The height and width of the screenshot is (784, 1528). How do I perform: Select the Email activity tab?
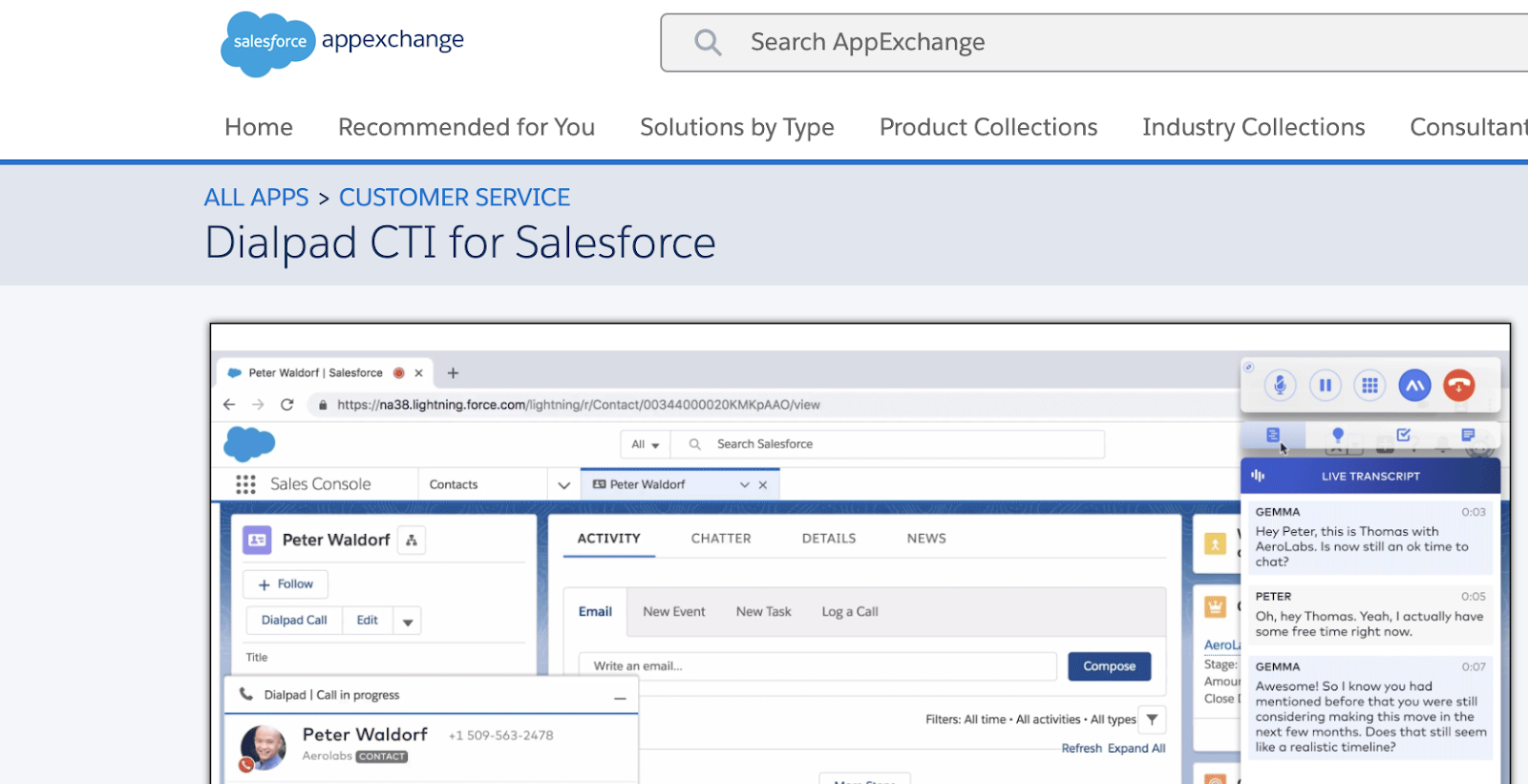coord(595,612)
